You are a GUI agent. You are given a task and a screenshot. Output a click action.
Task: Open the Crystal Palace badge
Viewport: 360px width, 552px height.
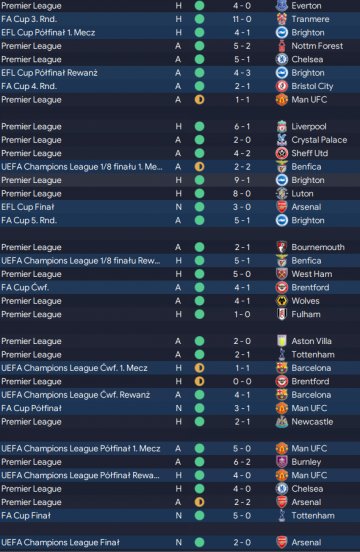pyautogui.click(x=282, y=140)
